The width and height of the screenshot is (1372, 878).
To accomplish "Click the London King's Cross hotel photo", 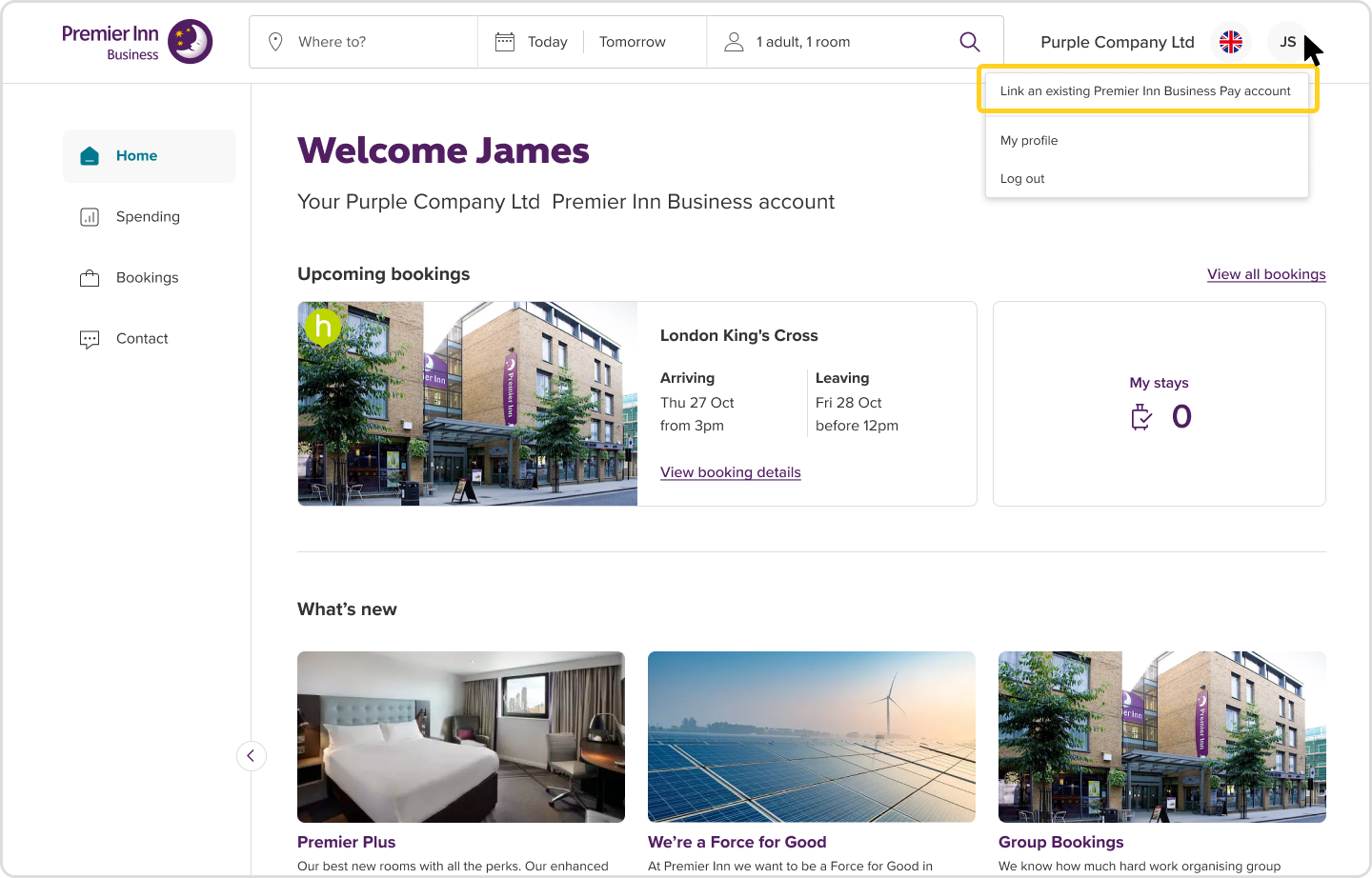I will coord(468,404).
